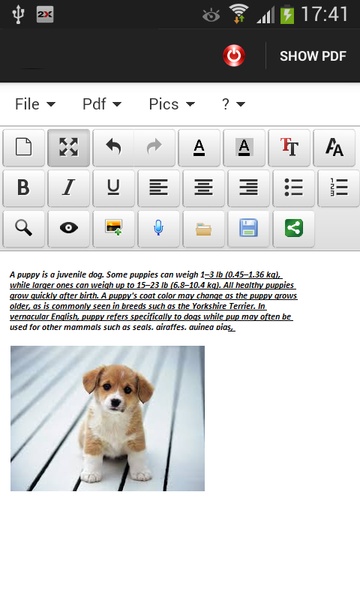Expand the Pics dropdown arrow

pos(191,104)
